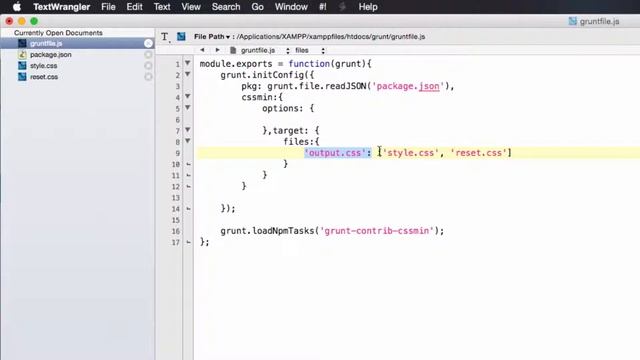Open the Search menu
This screenshot has width=640, height=360.
click(226, 7)
